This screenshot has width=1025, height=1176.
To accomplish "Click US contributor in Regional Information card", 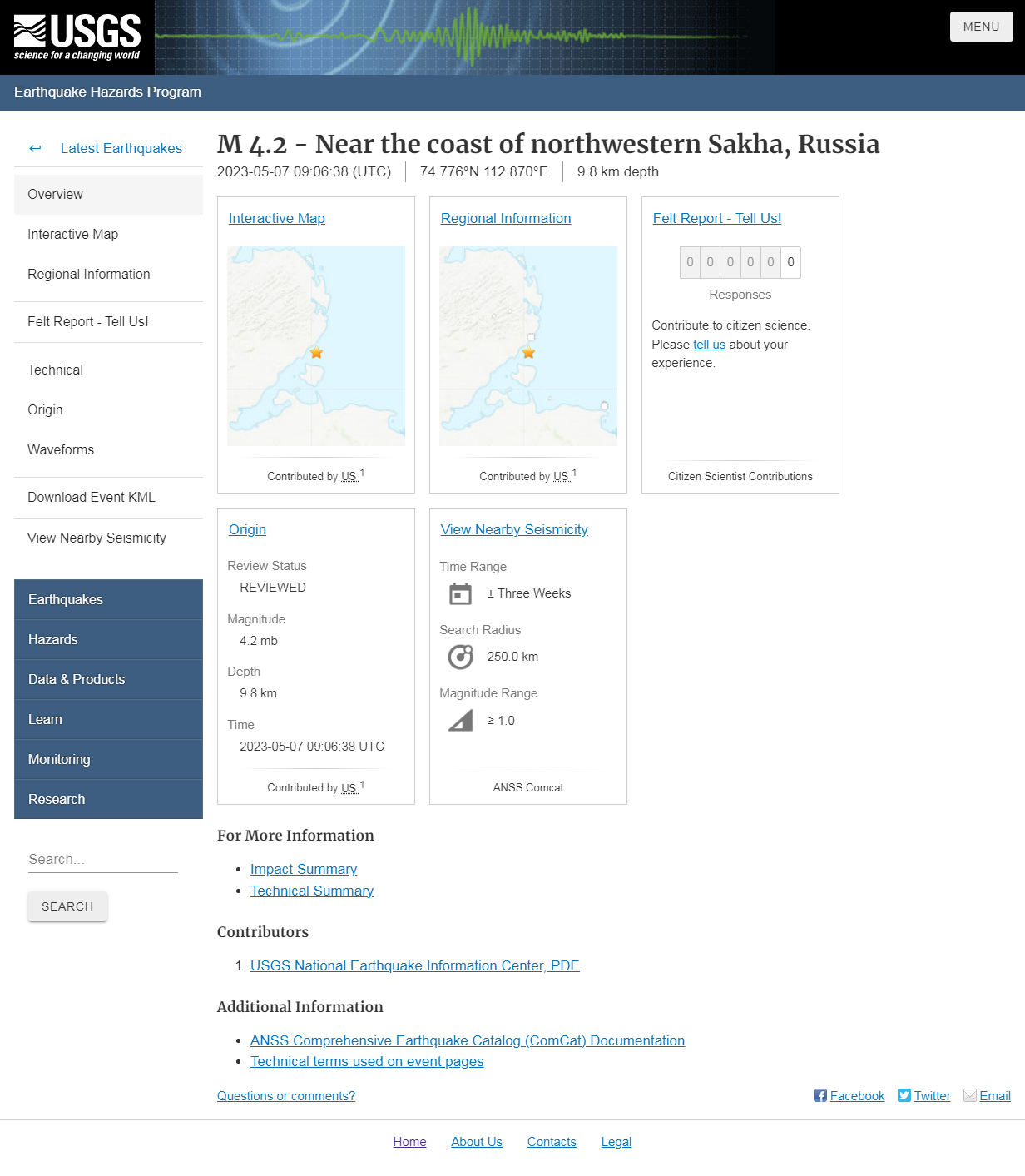I will pyautogui.click(x=562, y=477).
